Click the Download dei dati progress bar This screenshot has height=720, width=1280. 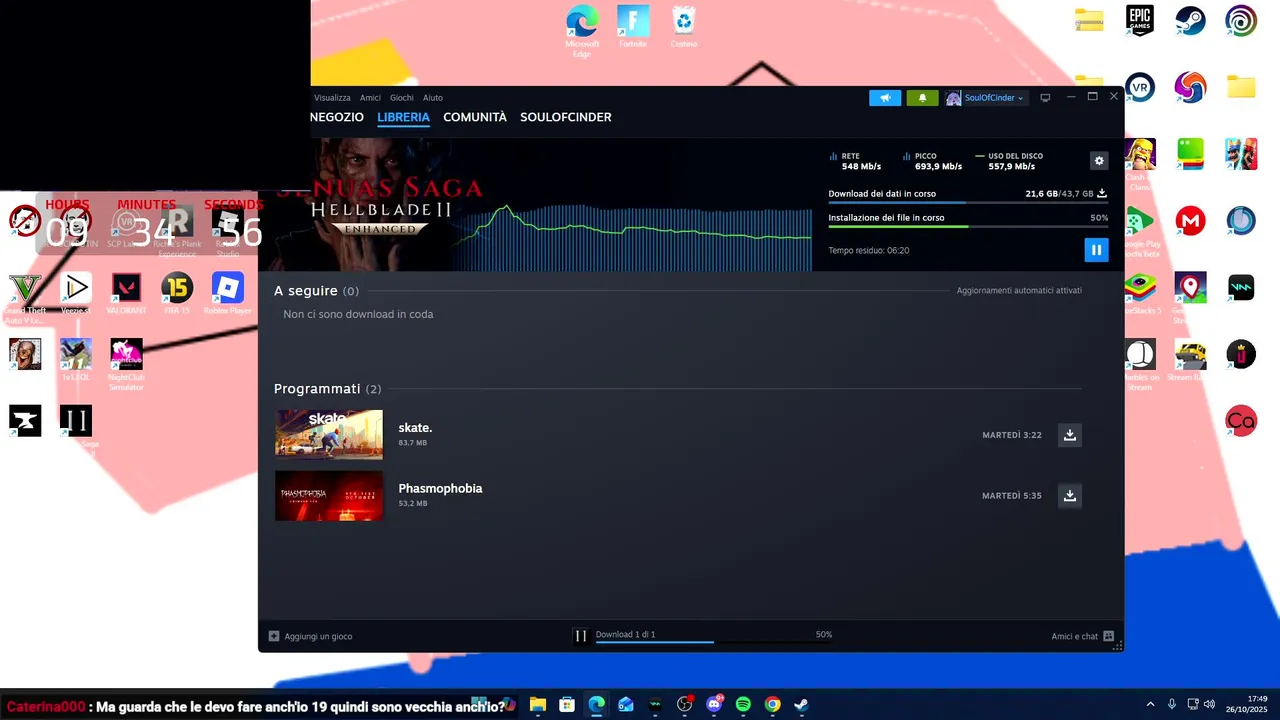pos(967,203)
